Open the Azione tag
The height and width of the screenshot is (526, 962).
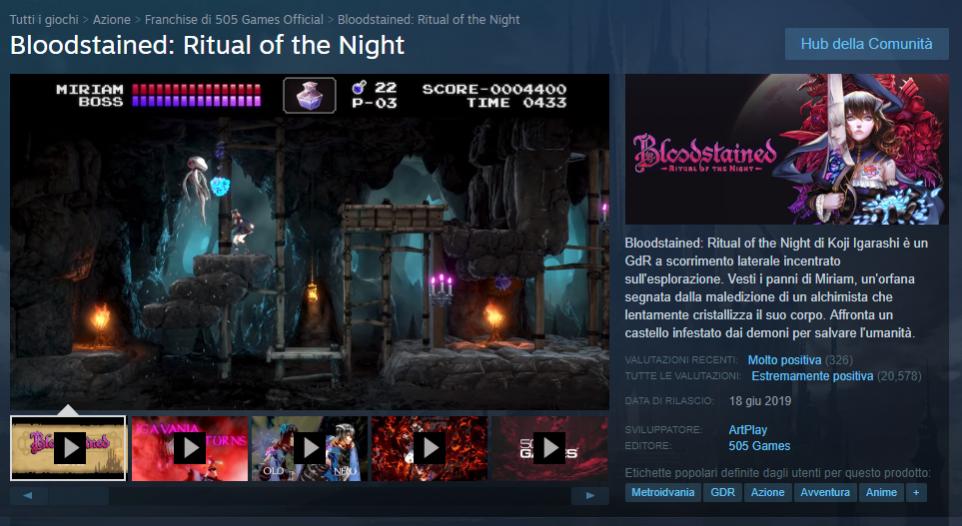pyautogui.click(x=768, y=492)
